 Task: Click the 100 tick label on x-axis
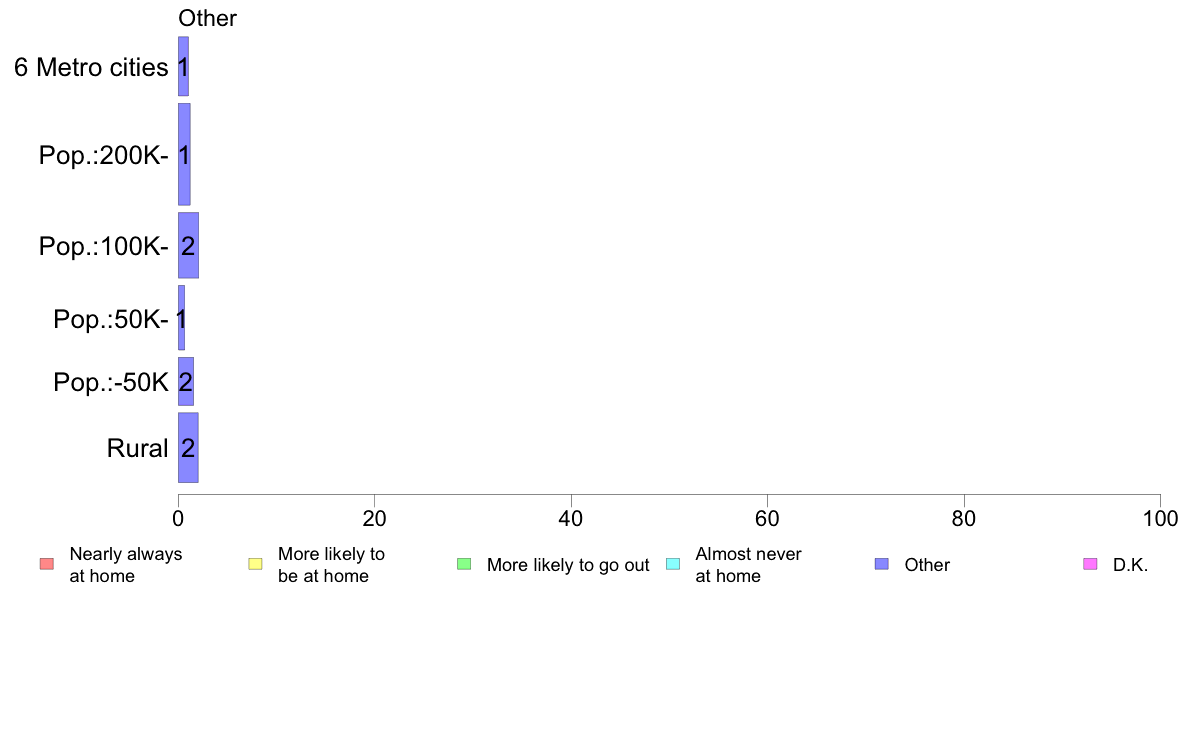click(x=1160, y=518)
